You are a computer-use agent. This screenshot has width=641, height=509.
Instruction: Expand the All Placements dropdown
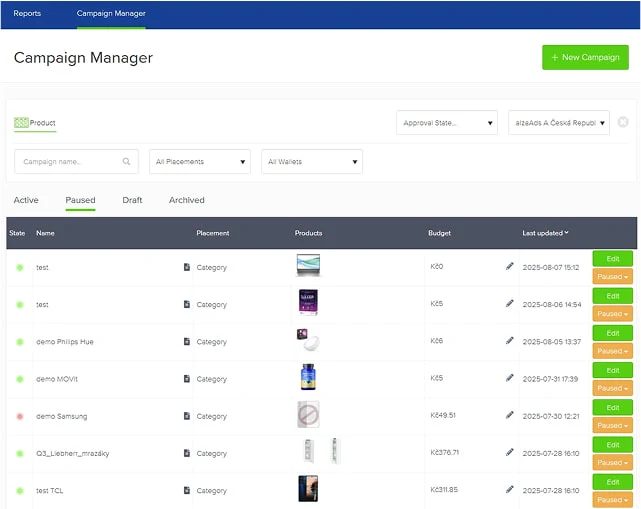(200, 162)
